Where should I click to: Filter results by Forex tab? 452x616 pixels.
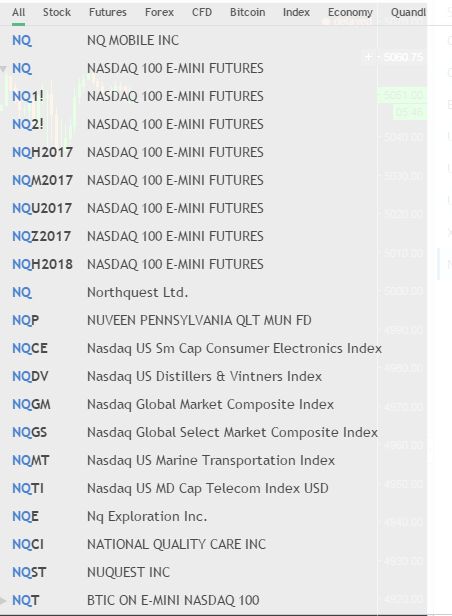tap(159, 13)
